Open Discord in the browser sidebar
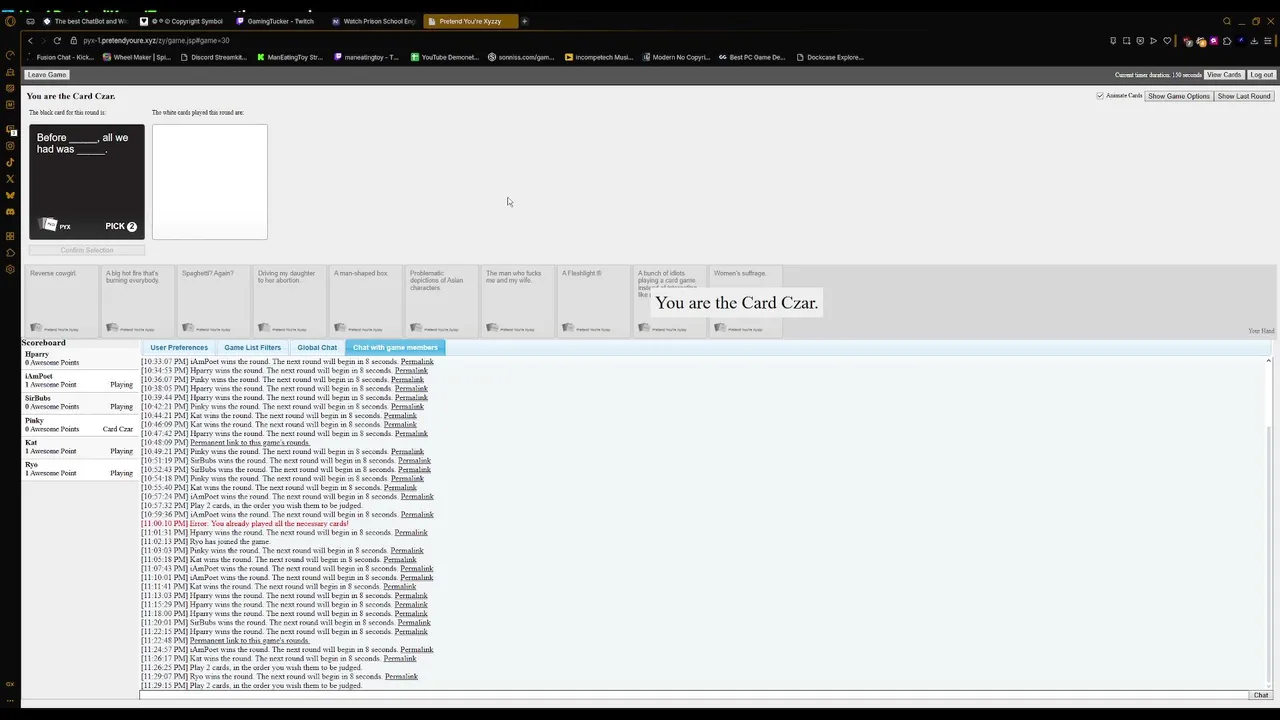This screenshot has height=720, width=1280. (x=10, y=211)
